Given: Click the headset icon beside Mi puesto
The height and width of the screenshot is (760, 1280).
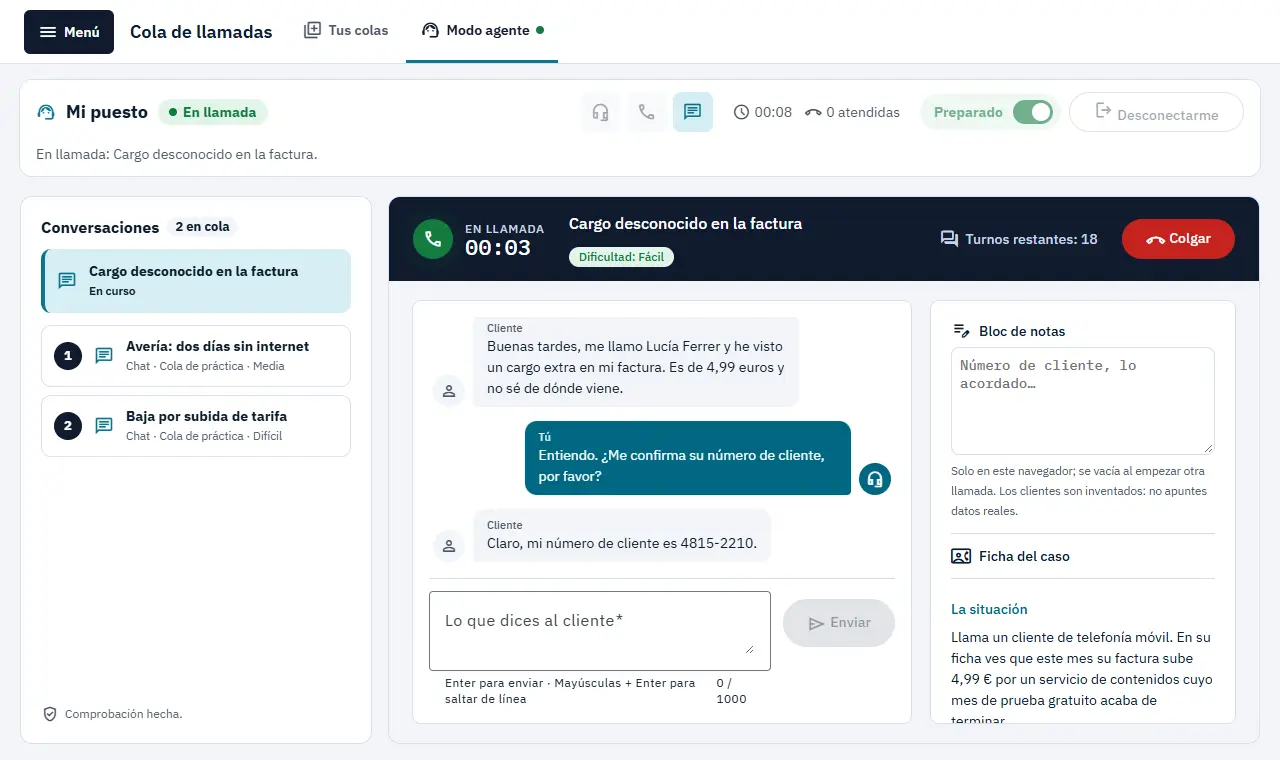Looking at the screenshot, I should point(45,112).
